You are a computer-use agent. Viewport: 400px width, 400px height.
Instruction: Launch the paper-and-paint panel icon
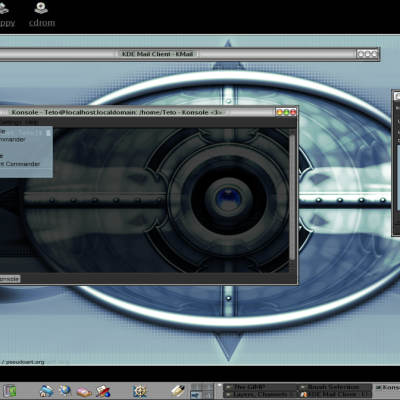point(103,391)
